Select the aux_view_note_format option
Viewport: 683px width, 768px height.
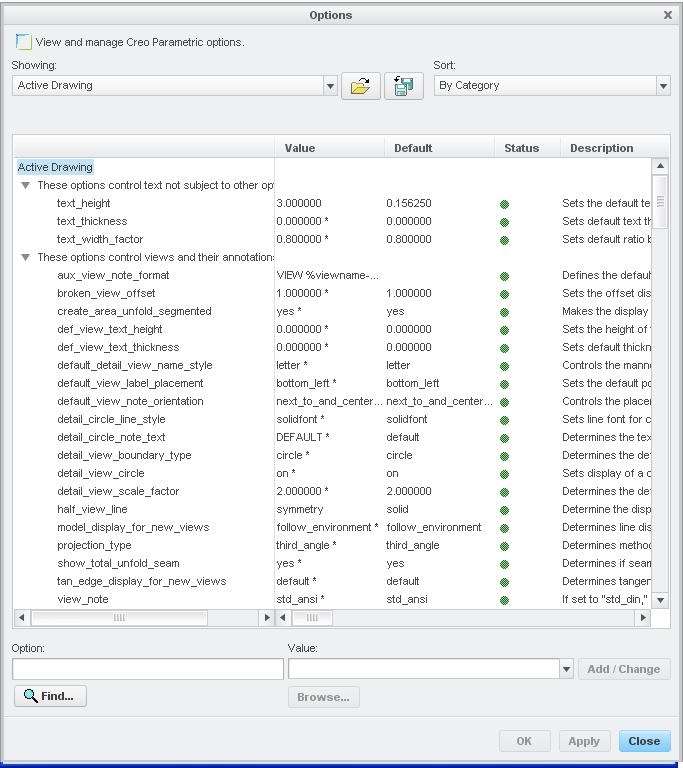click(x=113, y=275)
